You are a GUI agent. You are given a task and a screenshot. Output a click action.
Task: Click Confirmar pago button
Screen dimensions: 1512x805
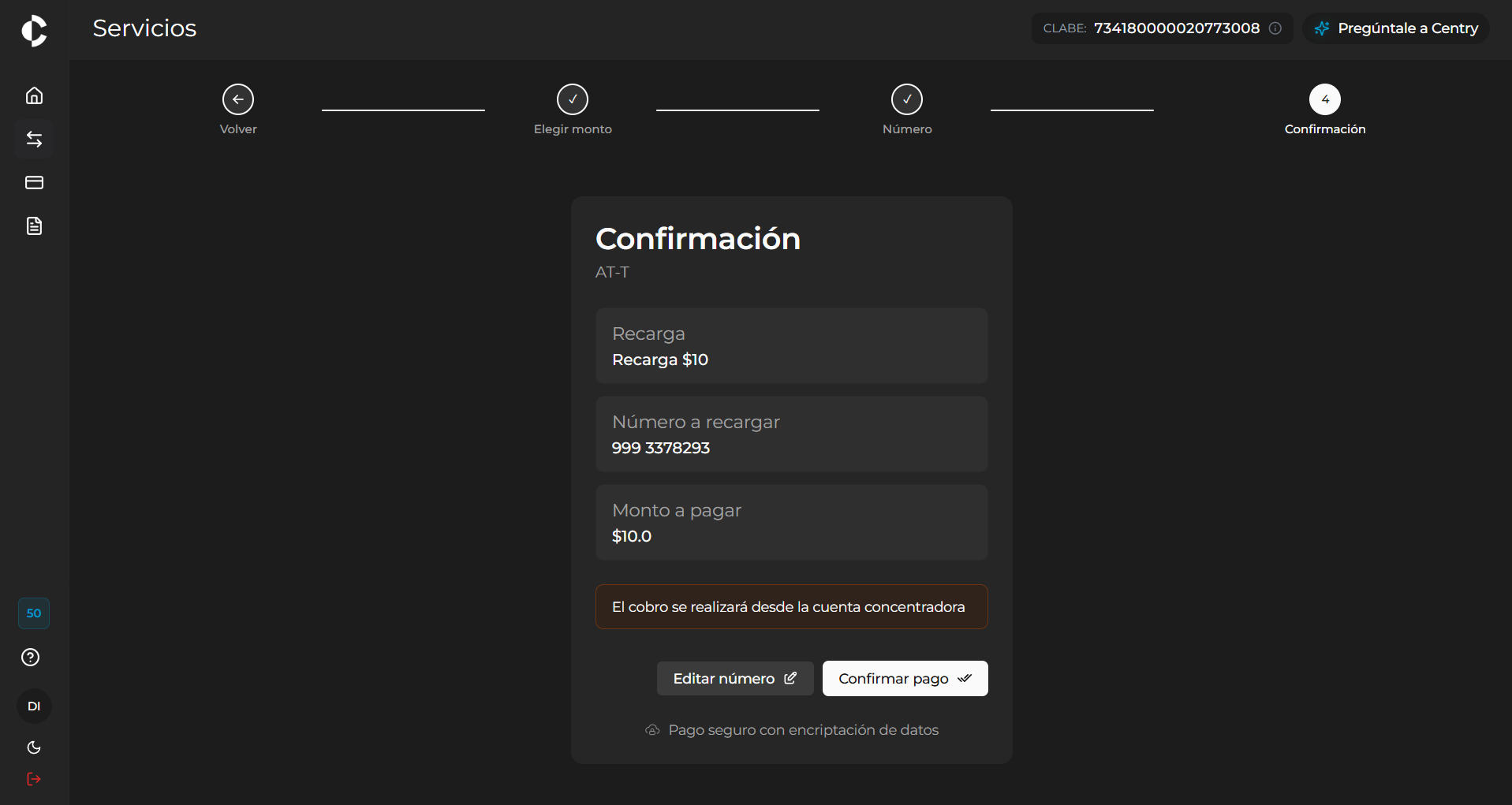coord(905,679)
